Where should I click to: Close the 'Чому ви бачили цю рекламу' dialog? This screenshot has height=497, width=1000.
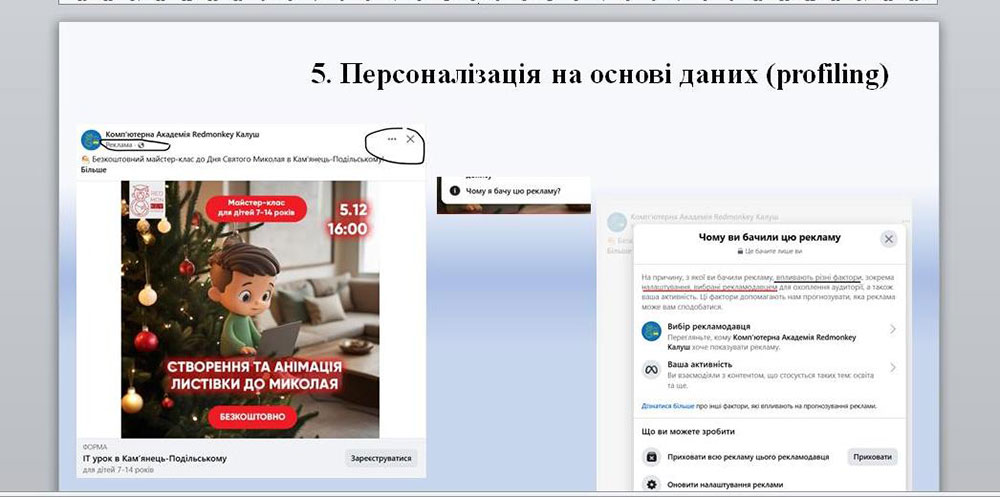888,239
